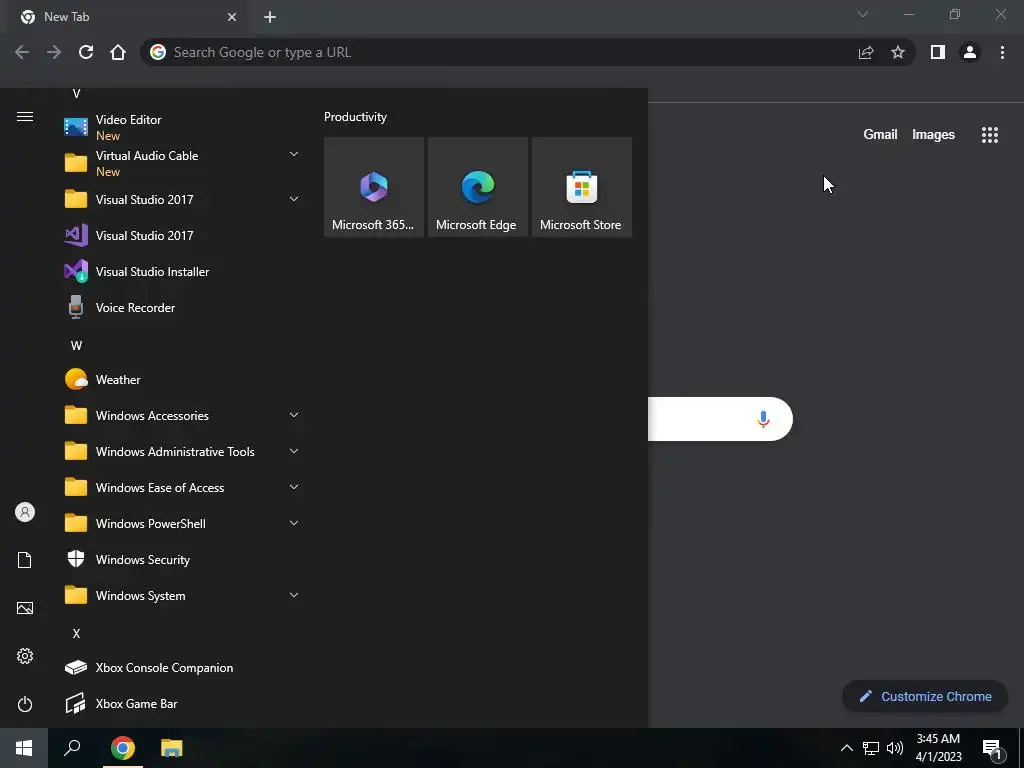The height and width of the screenshot is (768, 1024).
Task: Open the Microsoft 365 tile
Action: click(x=374, y=187)
